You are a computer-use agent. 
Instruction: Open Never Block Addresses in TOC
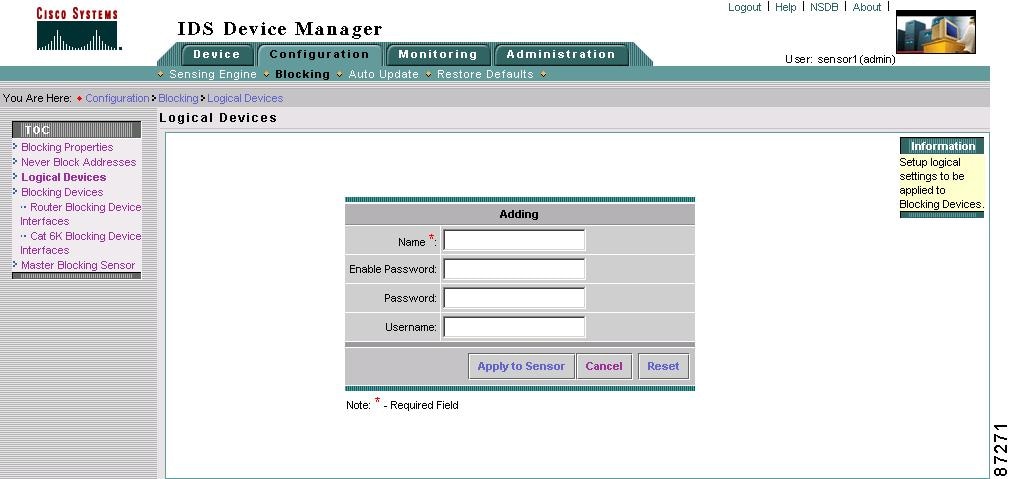click(79, 162)
